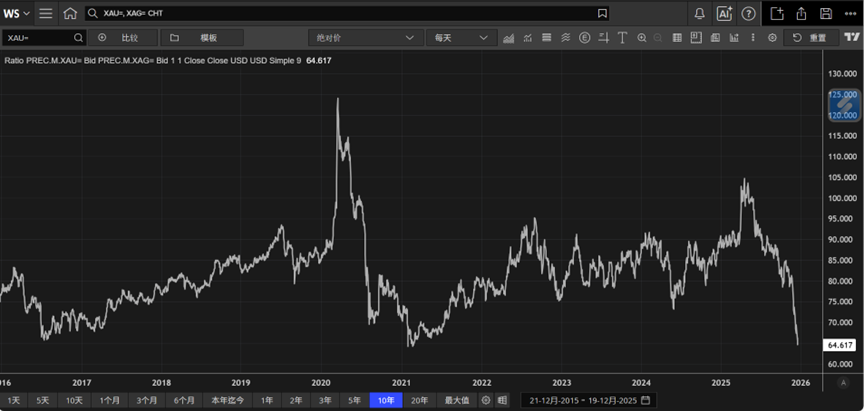Select the 5年 time range

click(354, 401)
